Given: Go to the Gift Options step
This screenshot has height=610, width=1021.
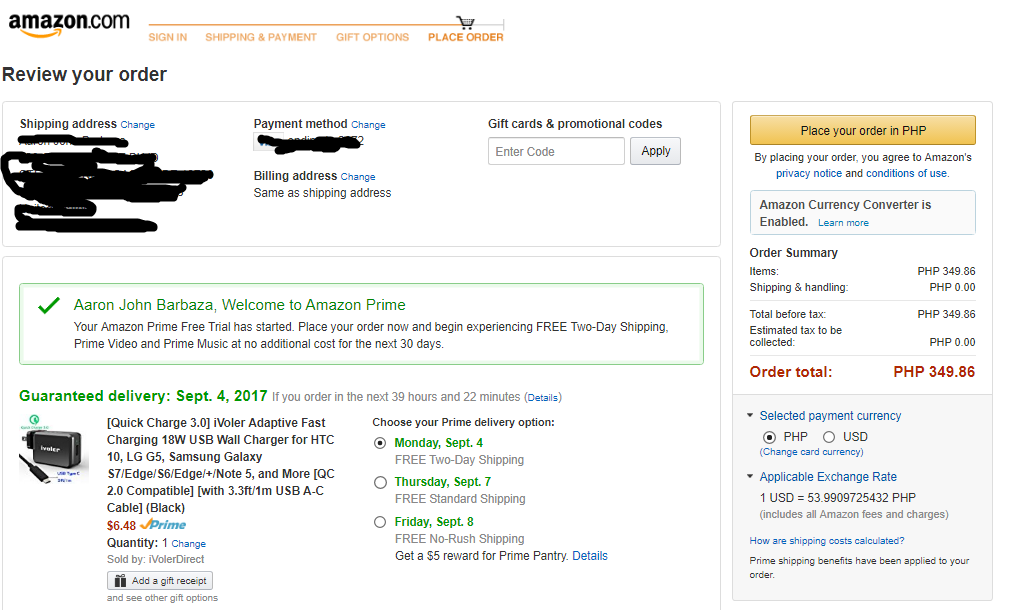Looking at the screenshot, I should 372,37.
